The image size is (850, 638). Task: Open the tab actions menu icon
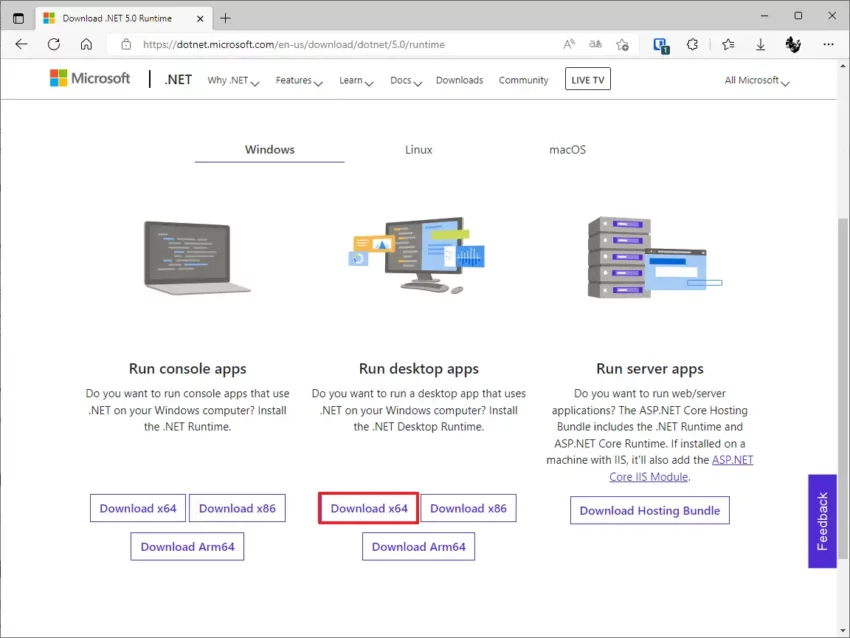click(x=18, y=18)
